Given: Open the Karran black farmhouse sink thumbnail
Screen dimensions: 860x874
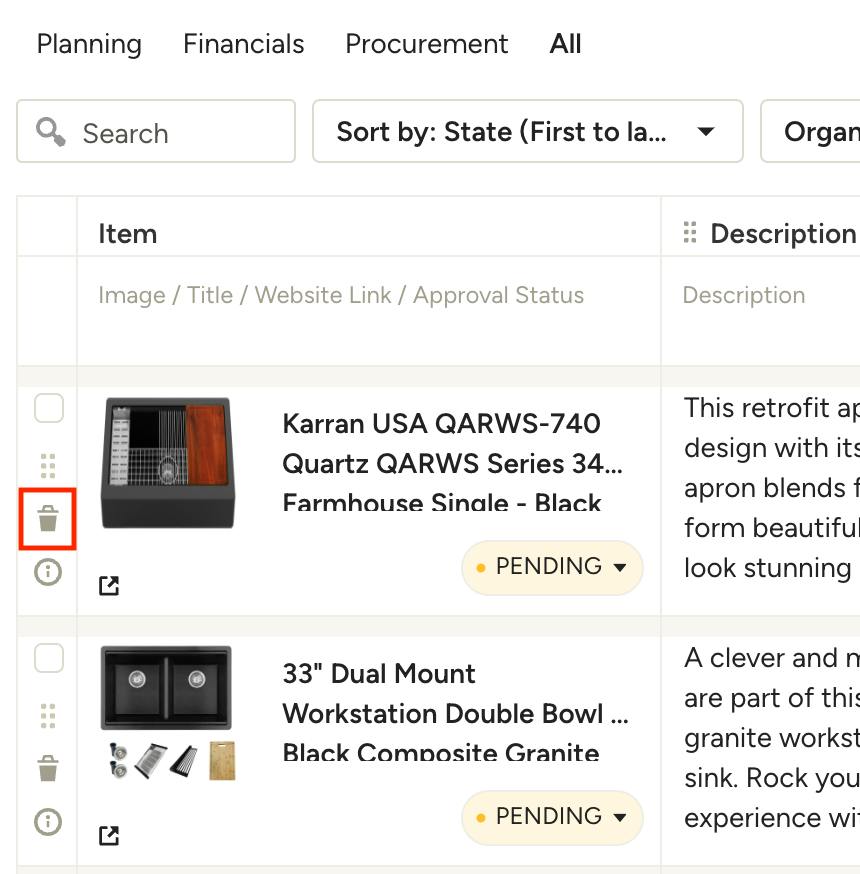Looking at the screenshot, I should [168, 463].
